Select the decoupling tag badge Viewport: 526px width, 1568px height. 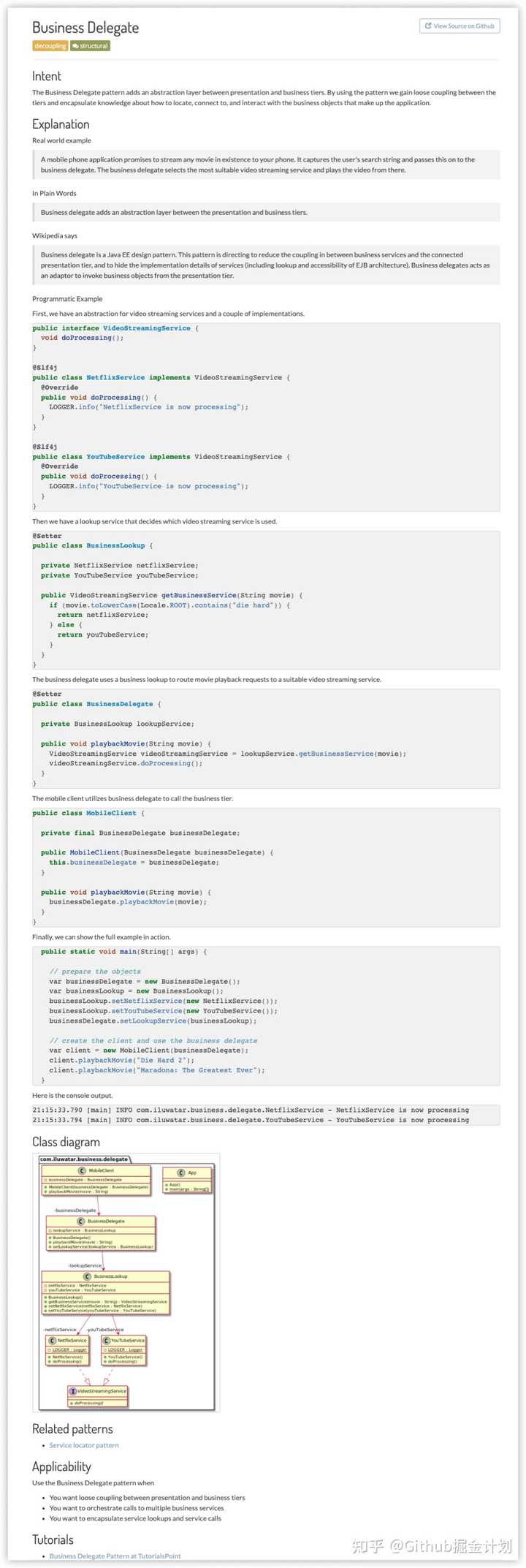click(50, 45)
